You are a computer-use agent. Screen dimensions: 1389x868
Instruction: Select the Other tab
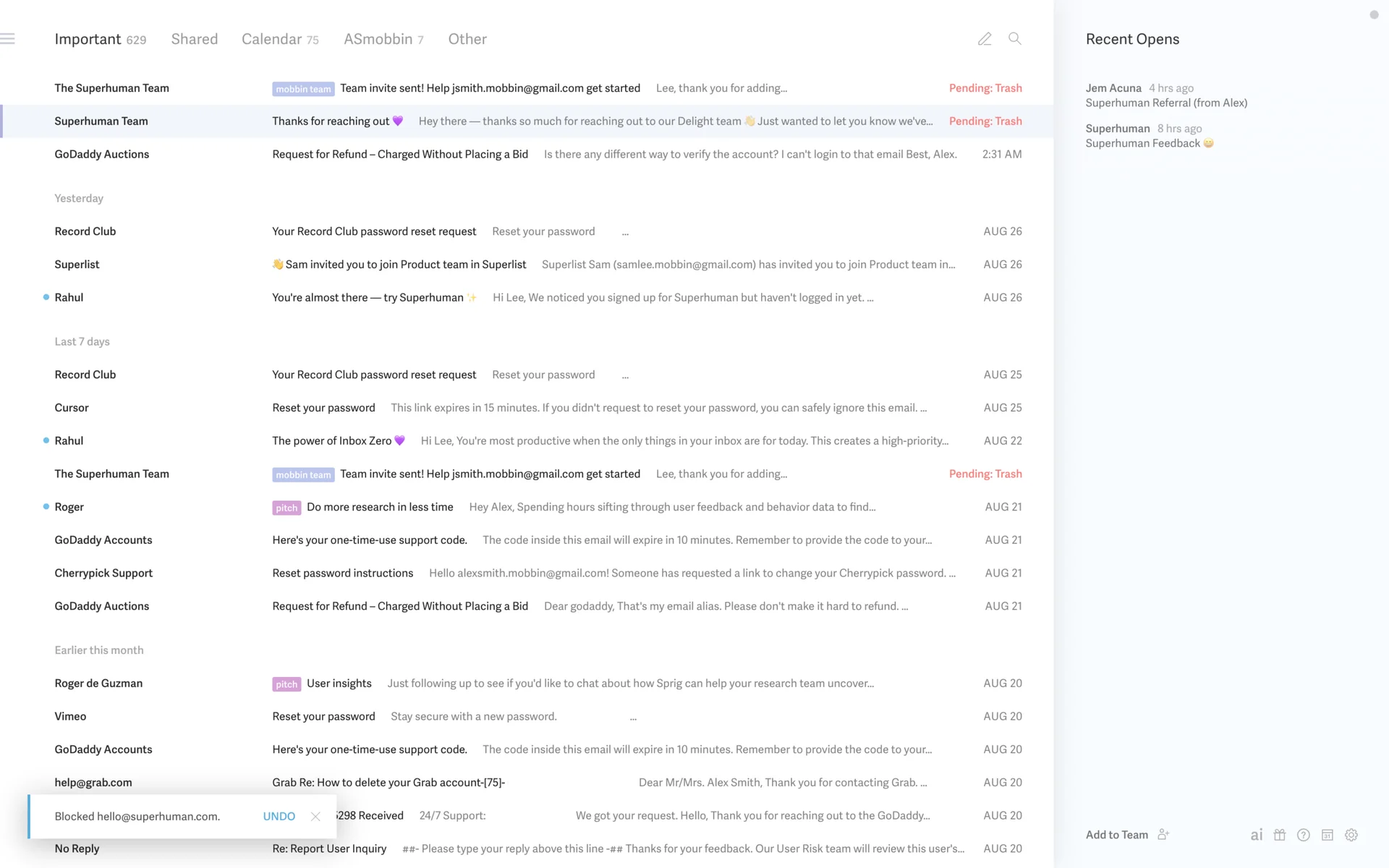467,39
